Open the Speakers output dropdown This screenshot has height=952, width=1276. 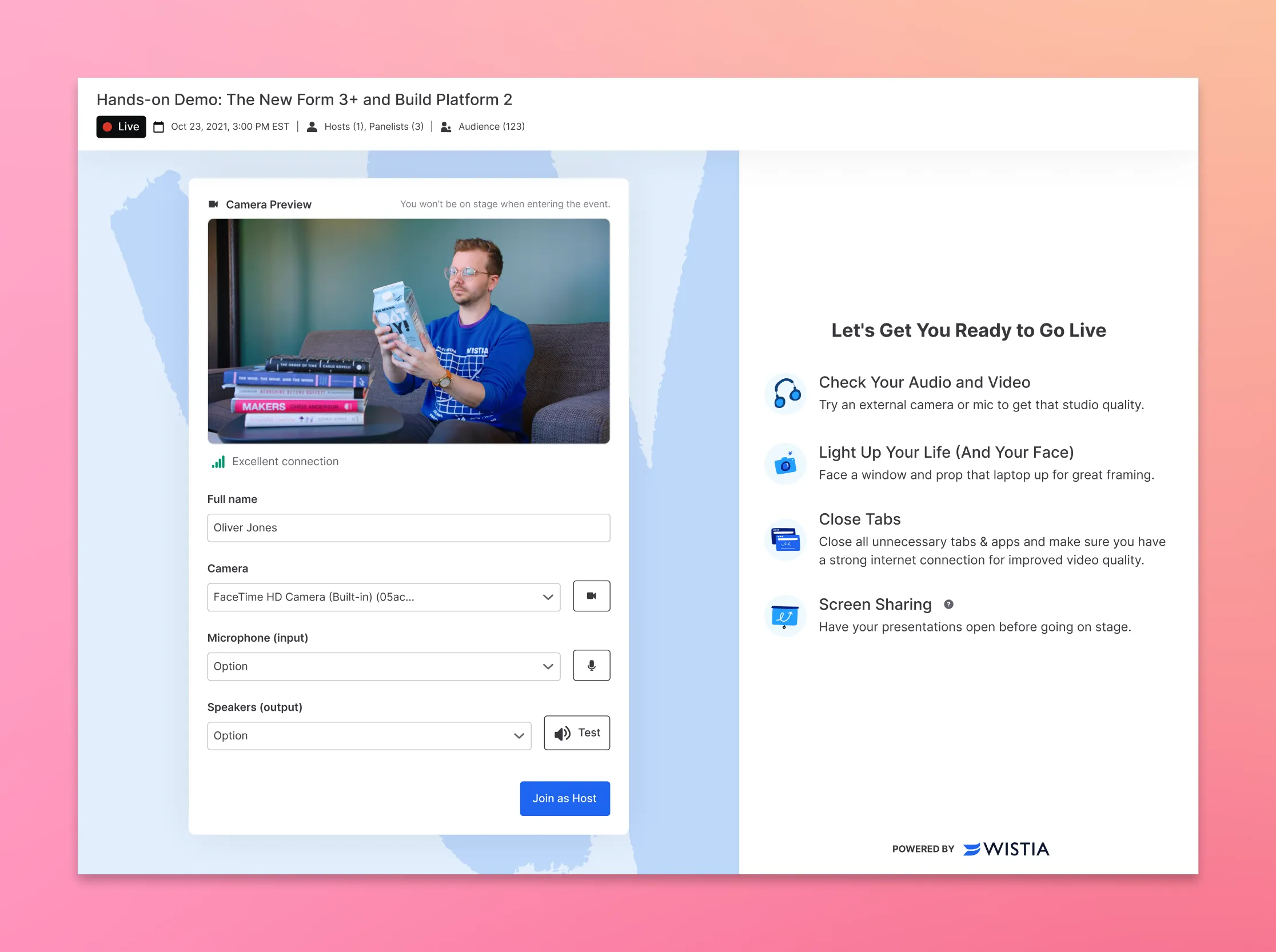pos(369,736)
